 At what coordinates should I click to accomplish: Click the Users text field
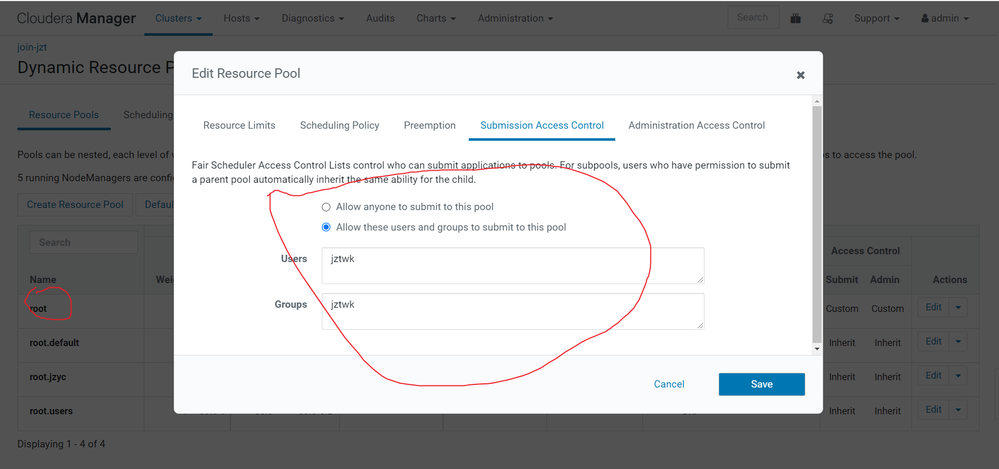[x=513, y=266]
